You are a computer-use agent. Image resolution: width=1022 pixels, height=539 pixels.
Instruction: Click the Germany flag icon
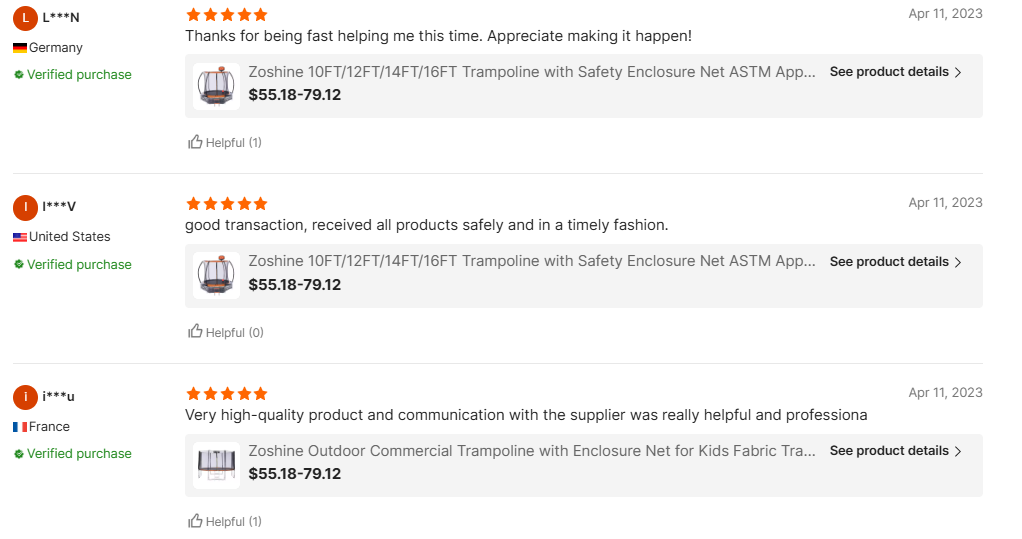click(x=20, y=48)
